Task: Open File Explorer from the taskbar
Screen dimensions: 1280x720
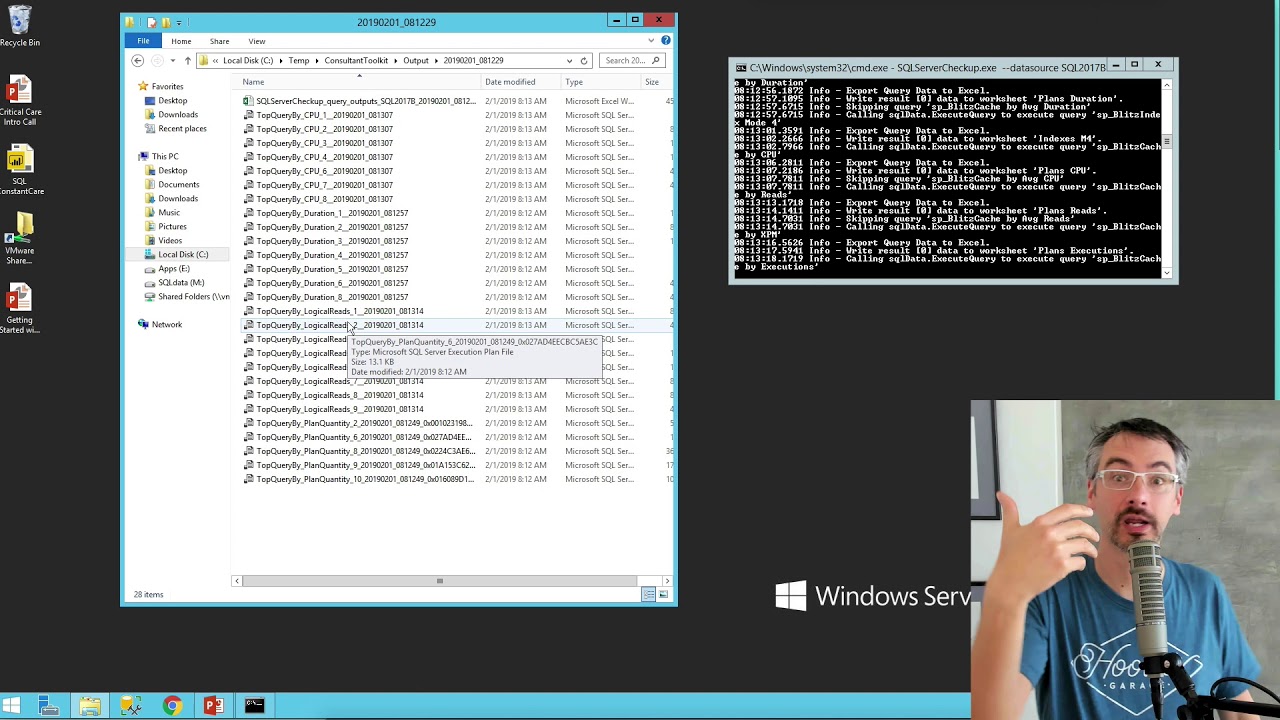Action: pos(90,706)
